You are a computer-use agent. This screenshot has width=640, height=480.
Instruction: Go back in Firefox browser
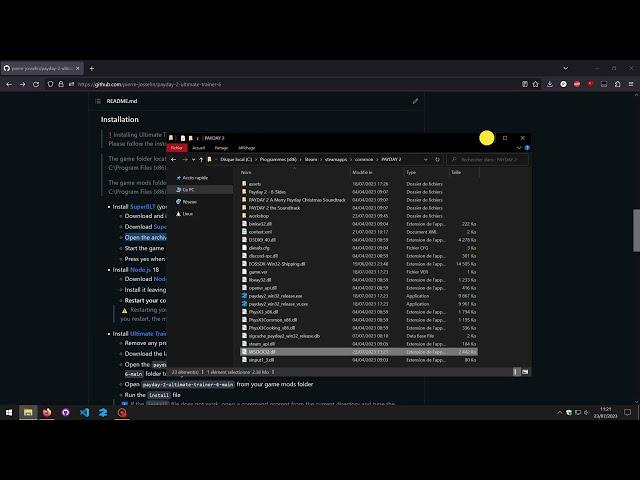point(9,84)
